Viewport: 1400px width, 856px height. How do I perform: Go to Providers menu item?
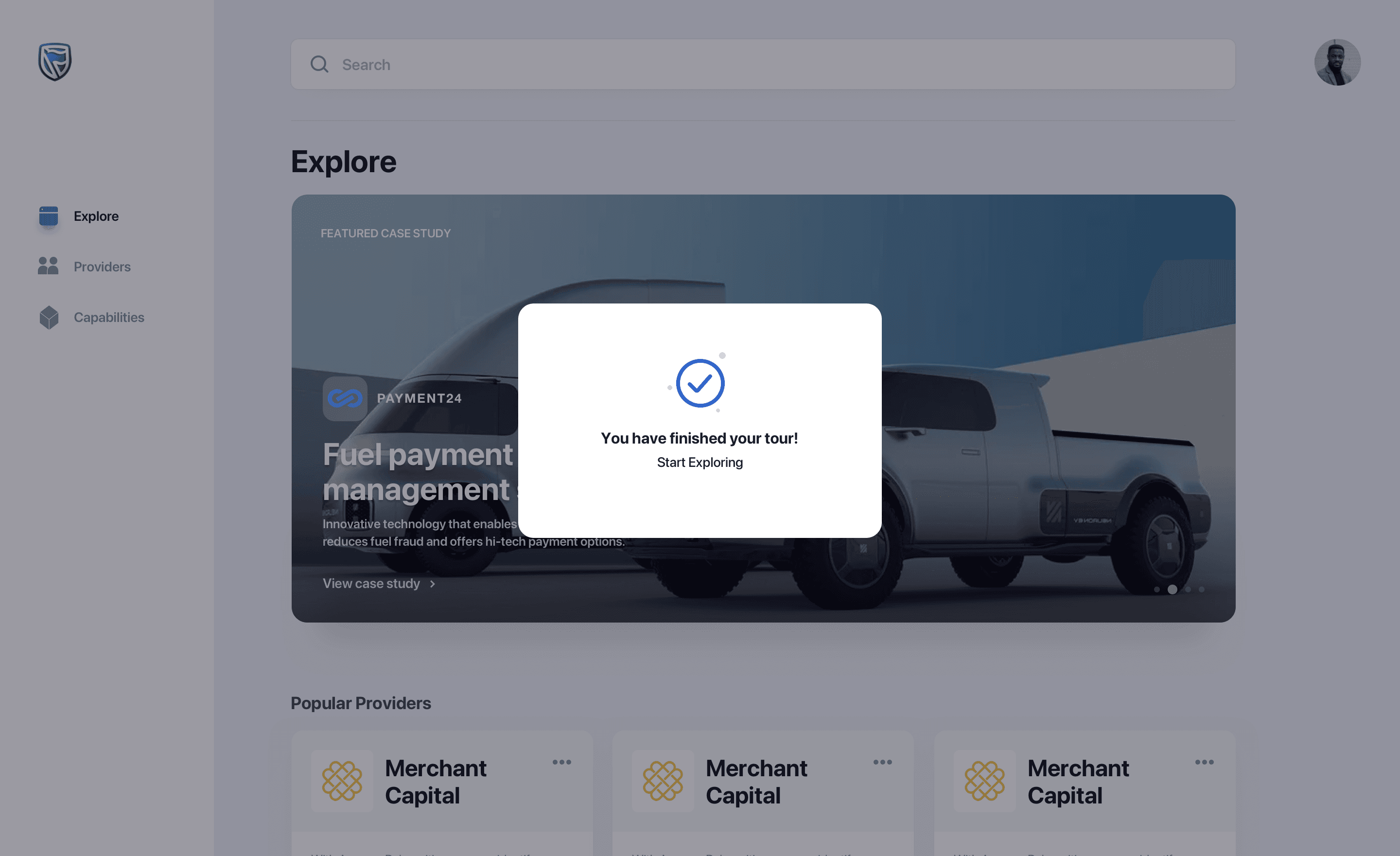click(102, 267)
